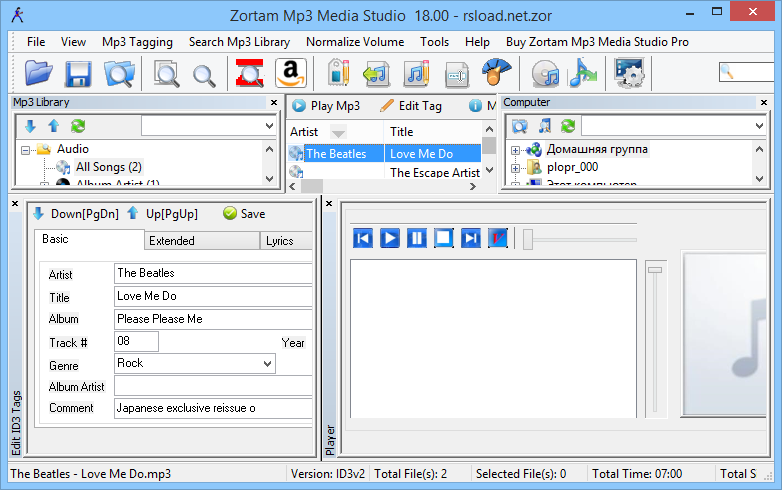
Task: Click the plain magnifying glass toolbar icon
Action: [204, 76]
